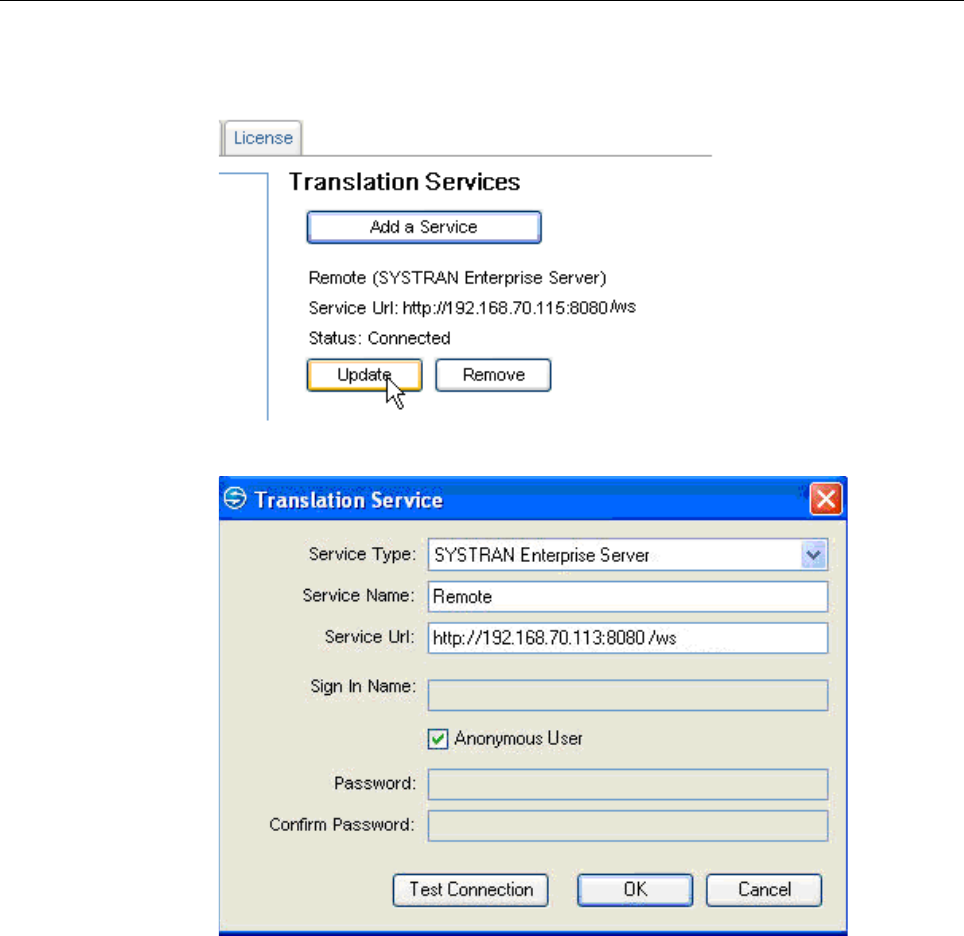
Task: Click Update for the Remote service
Action: pos(365,375)
